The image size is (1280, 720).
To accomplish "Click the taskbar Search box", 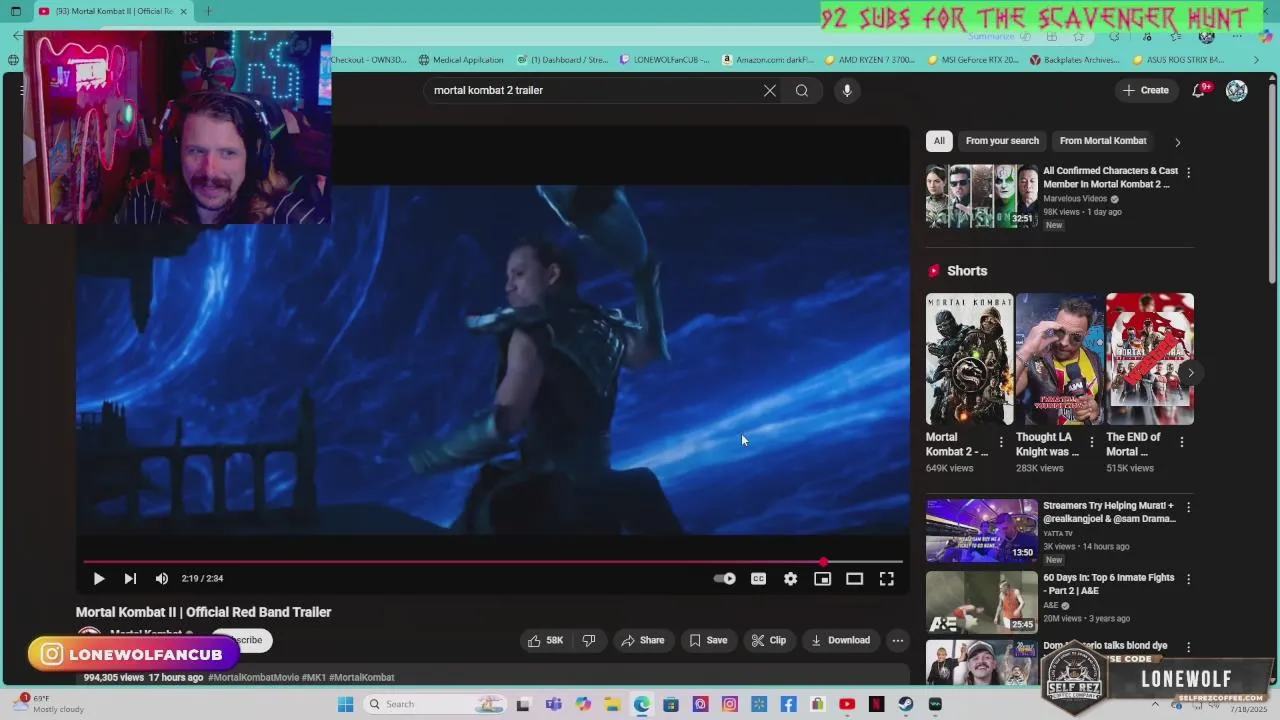I will coord(434,704).
